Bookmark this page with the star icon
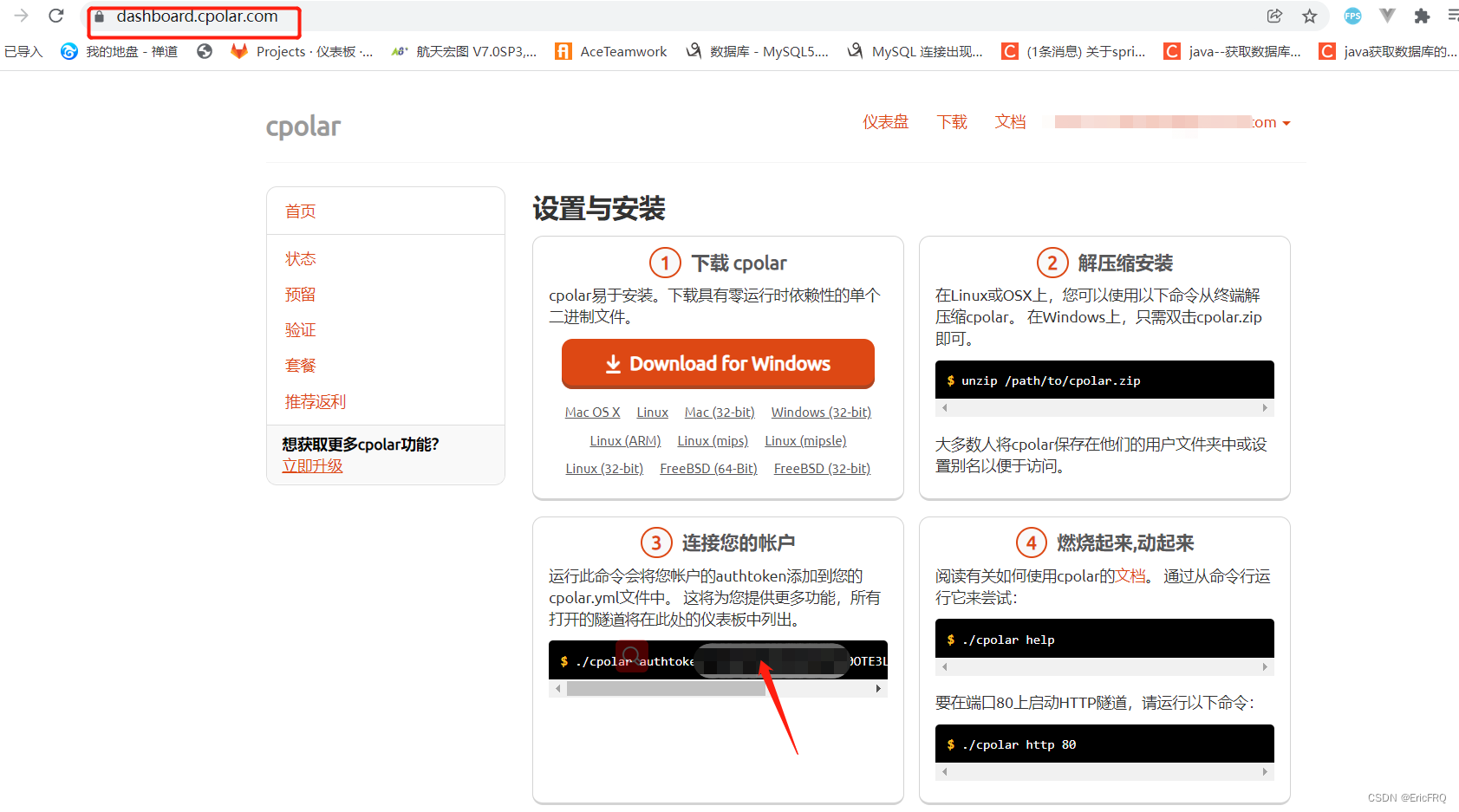 pyautogui.click(x=1310, y=16)
